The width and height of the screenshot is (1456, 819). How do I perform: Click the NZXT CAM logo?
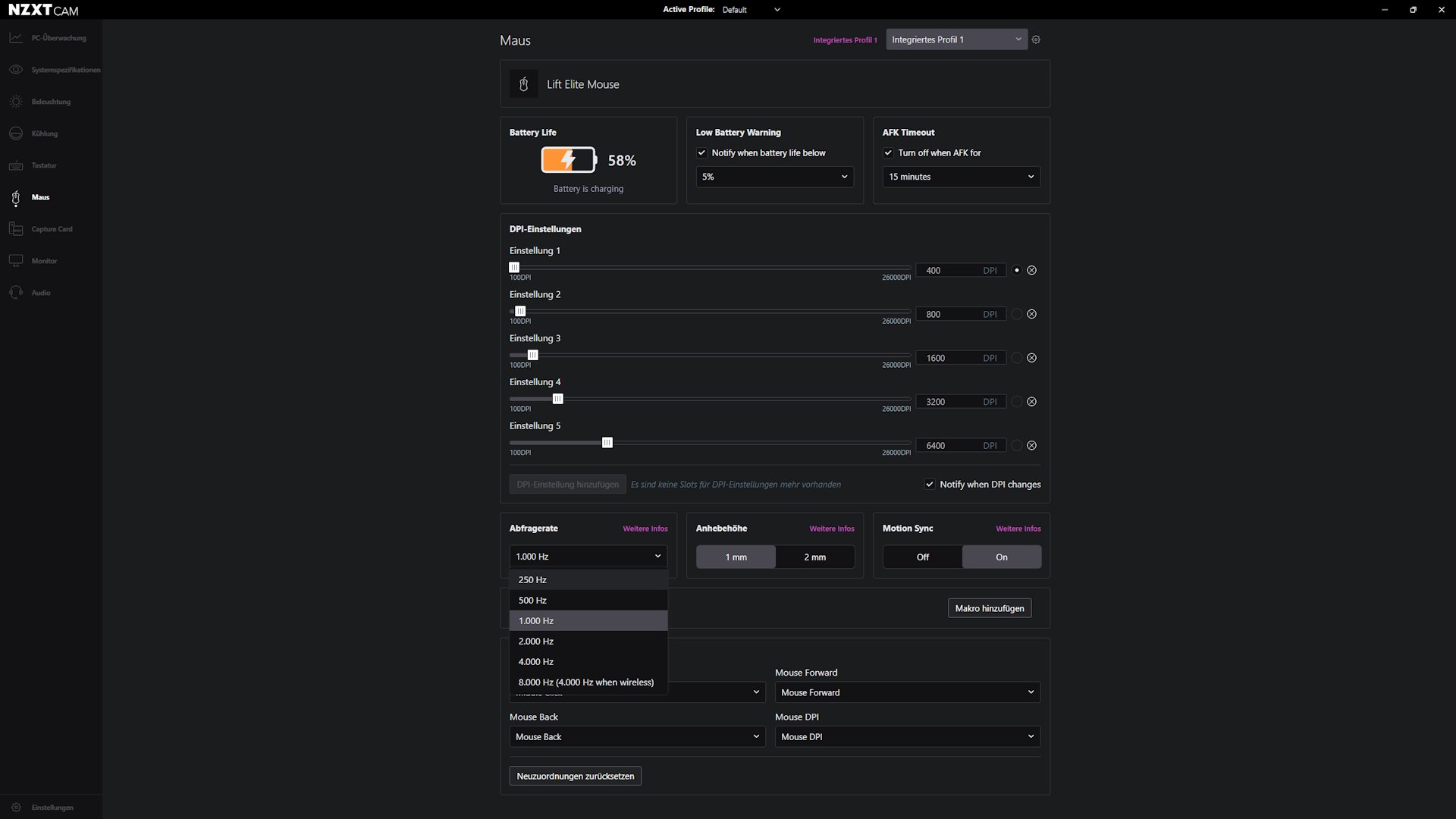pyautogui.click(x=43, y=10)
